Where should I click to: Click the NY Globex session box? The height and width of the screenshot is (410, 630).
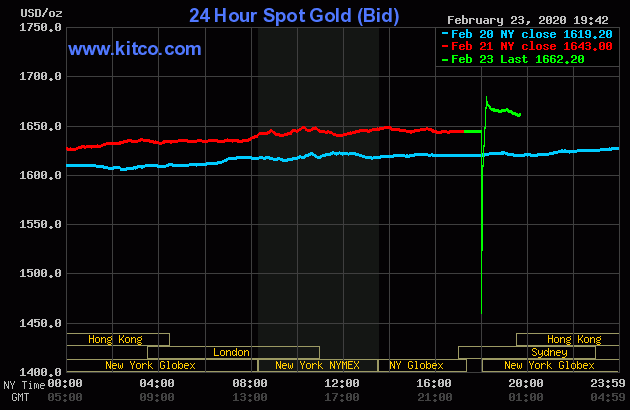416,365
